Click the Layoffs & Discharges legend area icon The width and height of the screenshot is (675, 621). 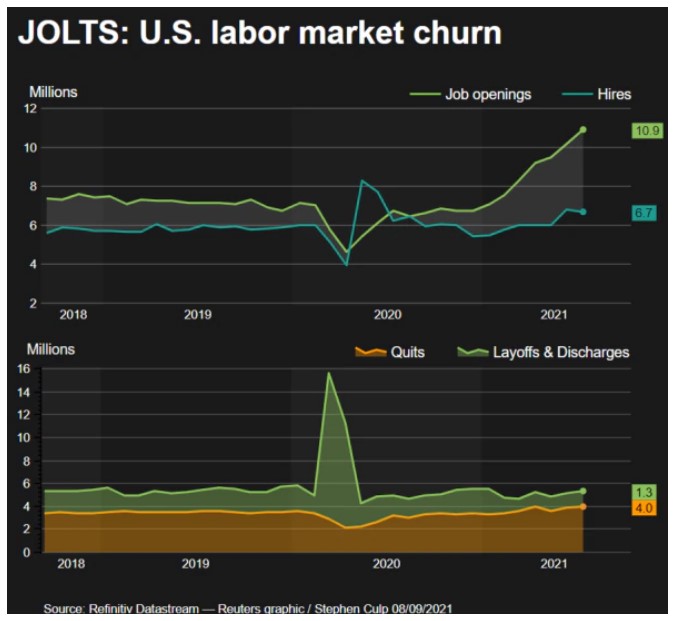coord(471,352)
